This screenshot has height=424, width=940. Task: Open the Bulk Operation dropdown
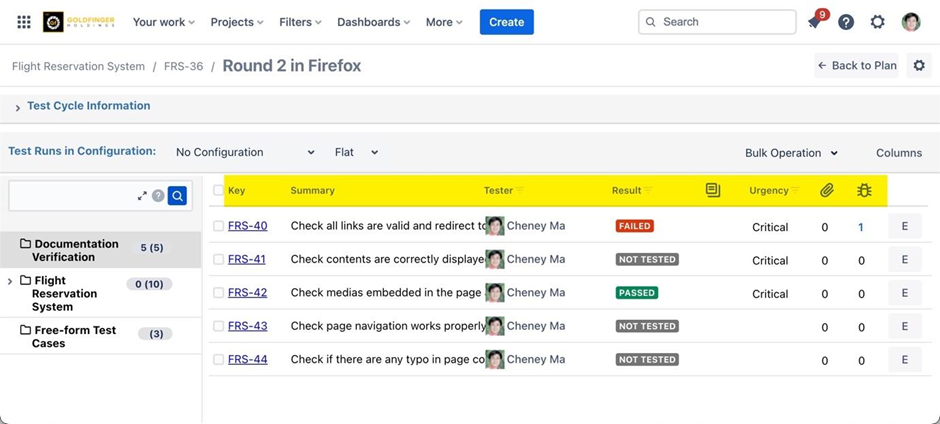click(791, 153)
